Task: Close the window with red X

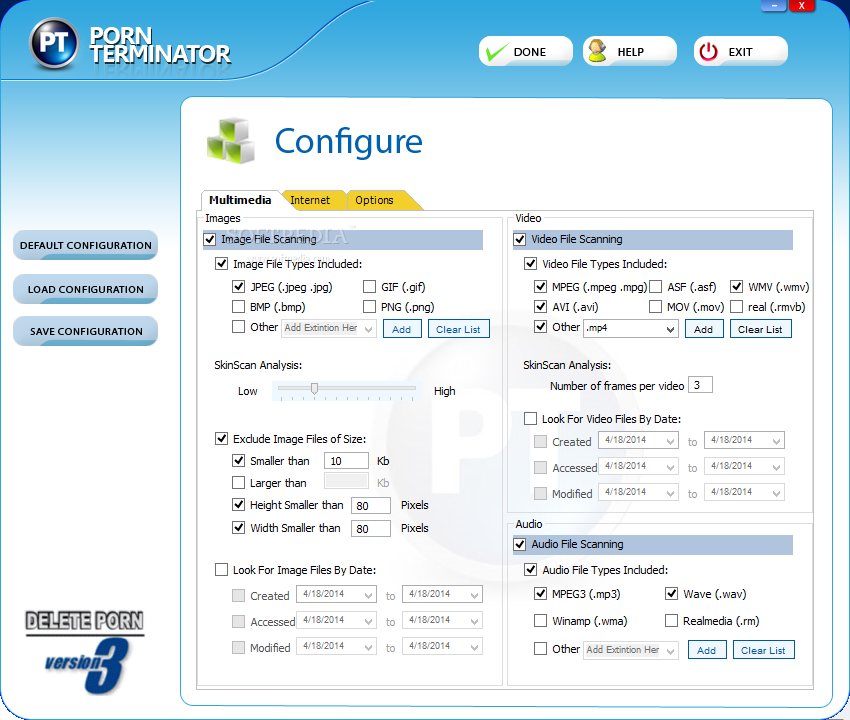Action: [801, 5]
